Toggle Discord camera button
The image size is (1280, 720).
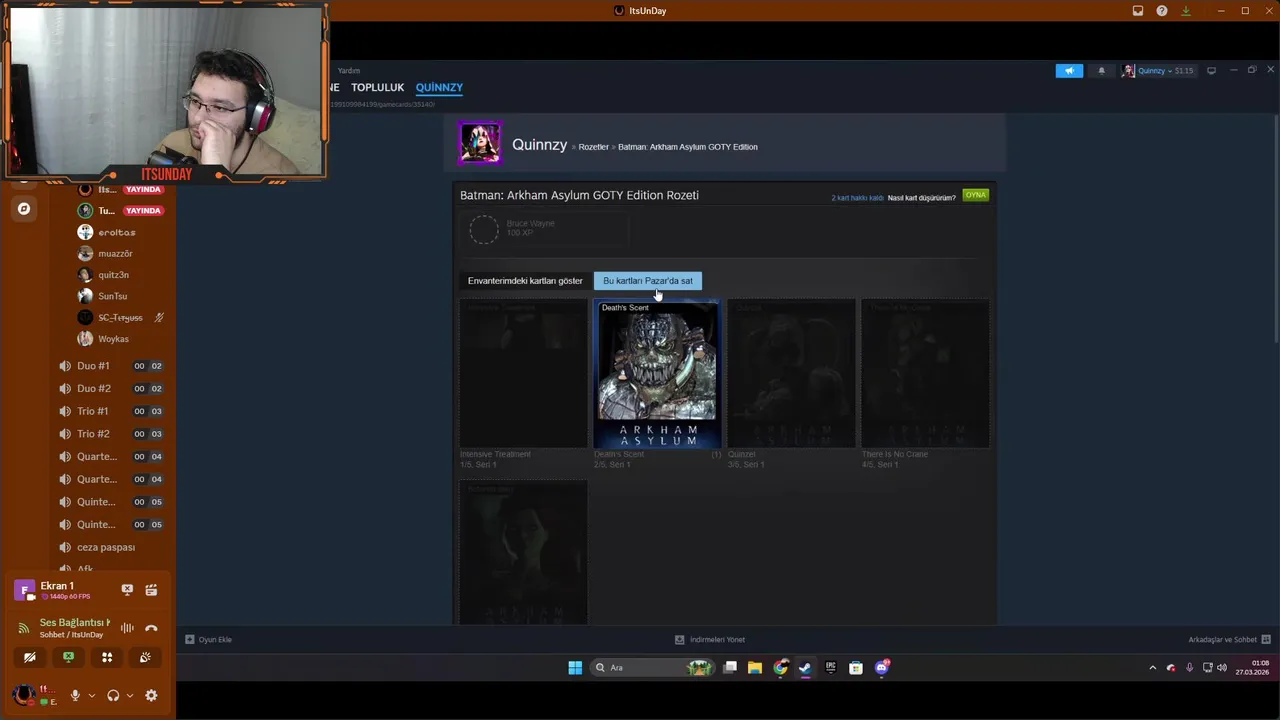click(30, 657)
